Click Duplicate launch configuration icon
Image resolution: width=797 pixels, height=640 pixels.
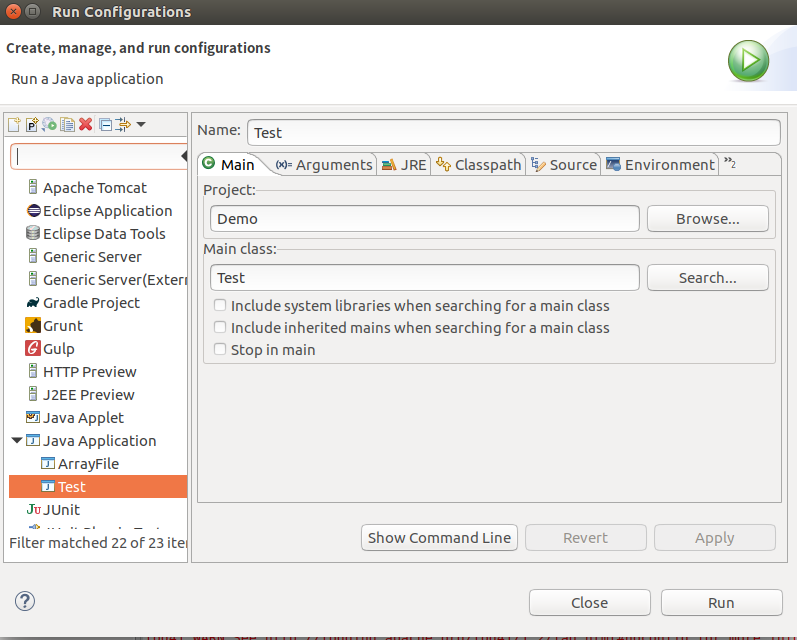pos(67,124)
